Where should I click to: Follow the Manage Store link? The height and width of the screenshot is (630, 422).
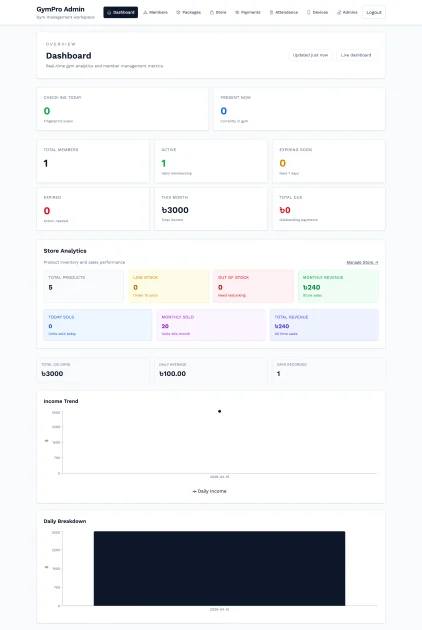point(362,262)
